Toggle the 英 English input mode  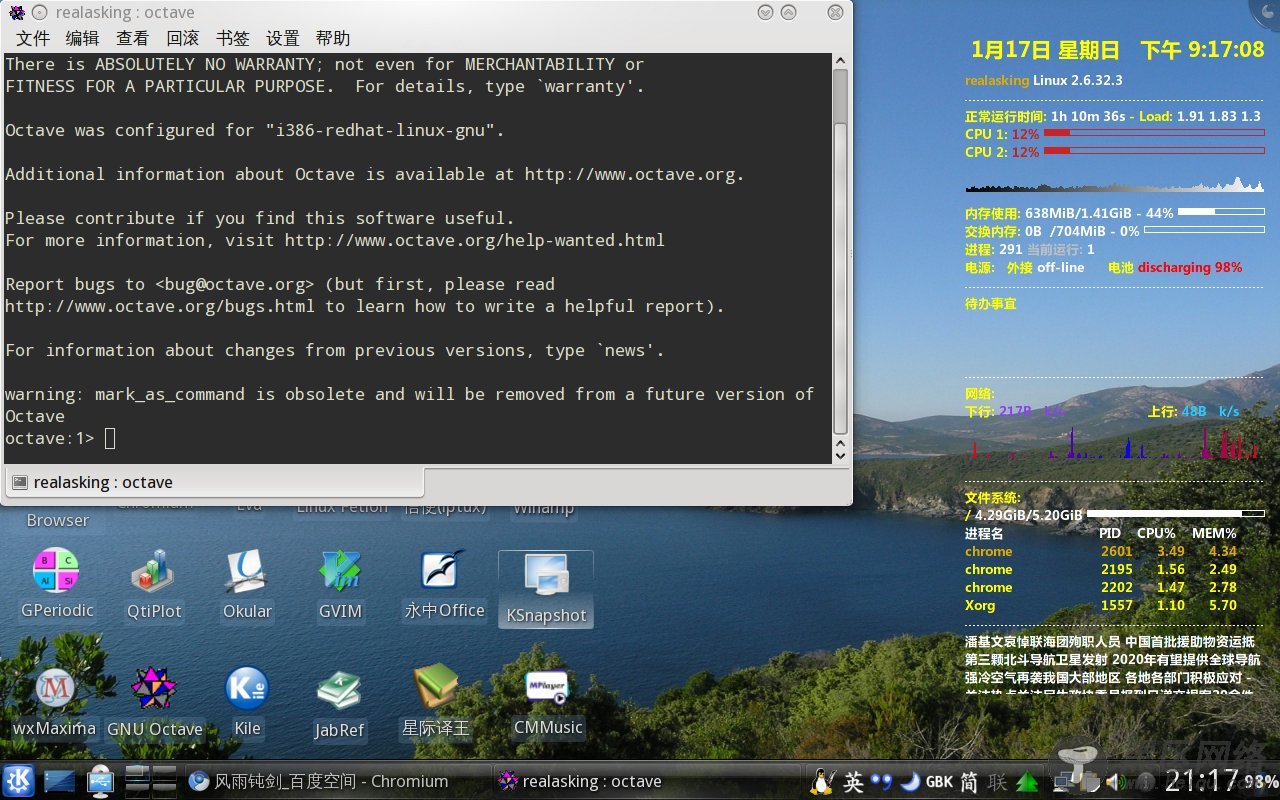pyautogui.click(x=853, y=782)
